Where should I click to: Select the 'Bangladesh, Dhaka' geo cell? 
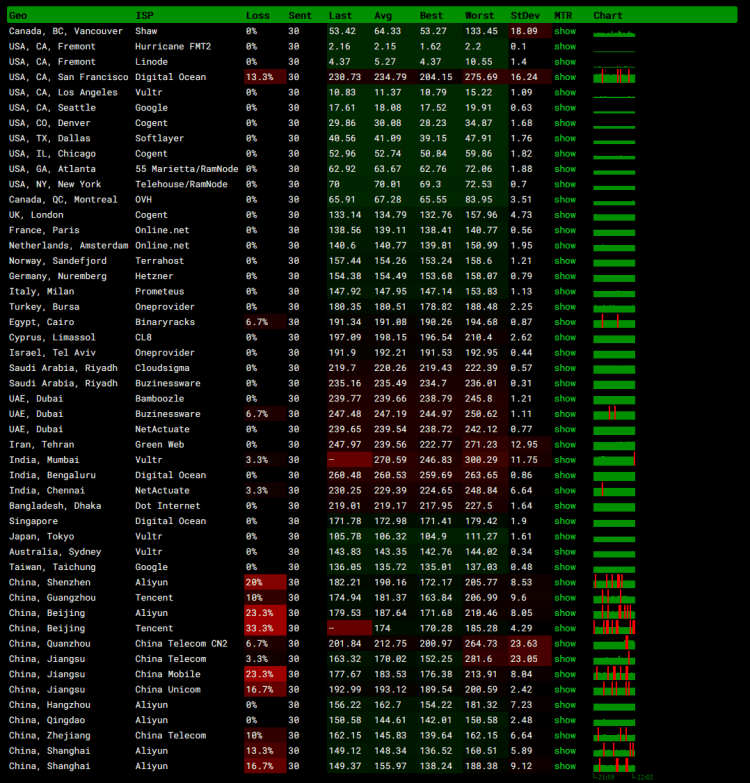[55, 506]
